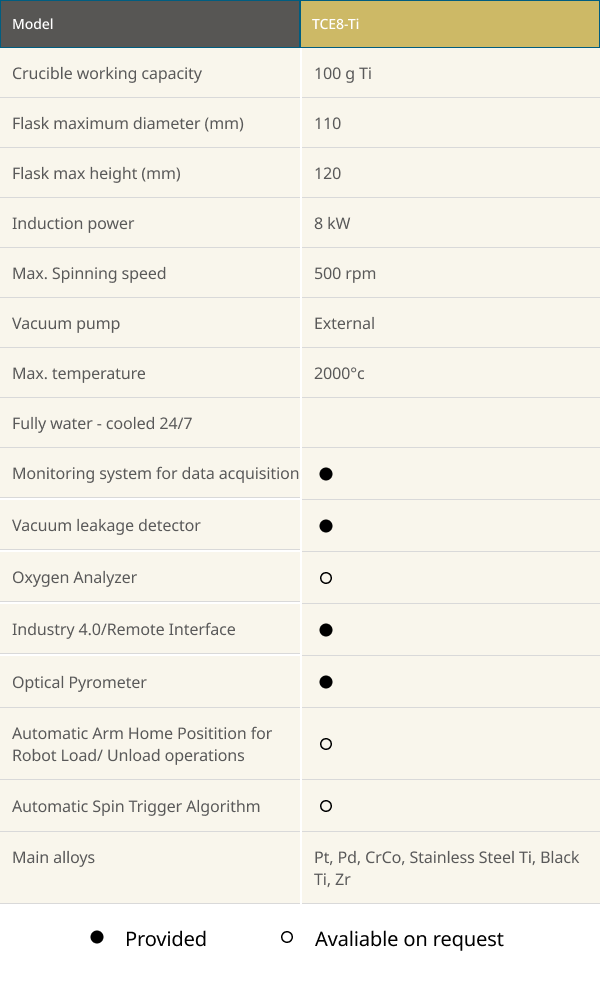This screenshot has width=600, height=984.
Task: Click the Crucible working capacity label
Action: 107,73
